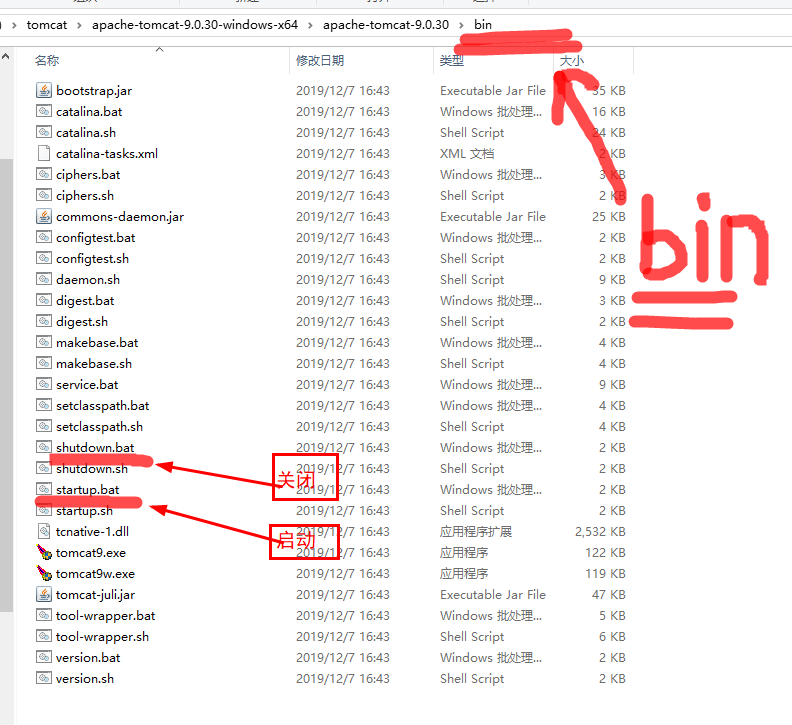
Task: Click the 47 KB size cell
Action: pyautogui.click(x=609, y=595)
